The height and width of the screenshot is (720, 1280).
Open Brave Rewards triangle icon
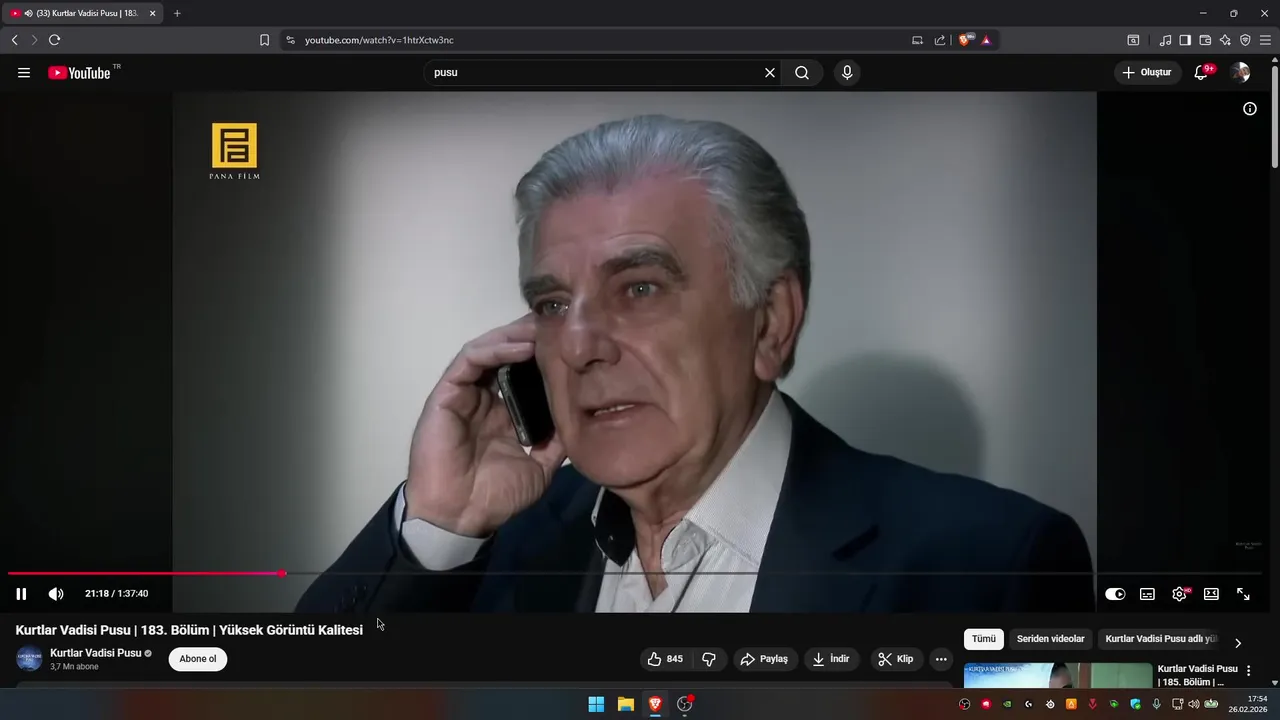coord(986,40)
